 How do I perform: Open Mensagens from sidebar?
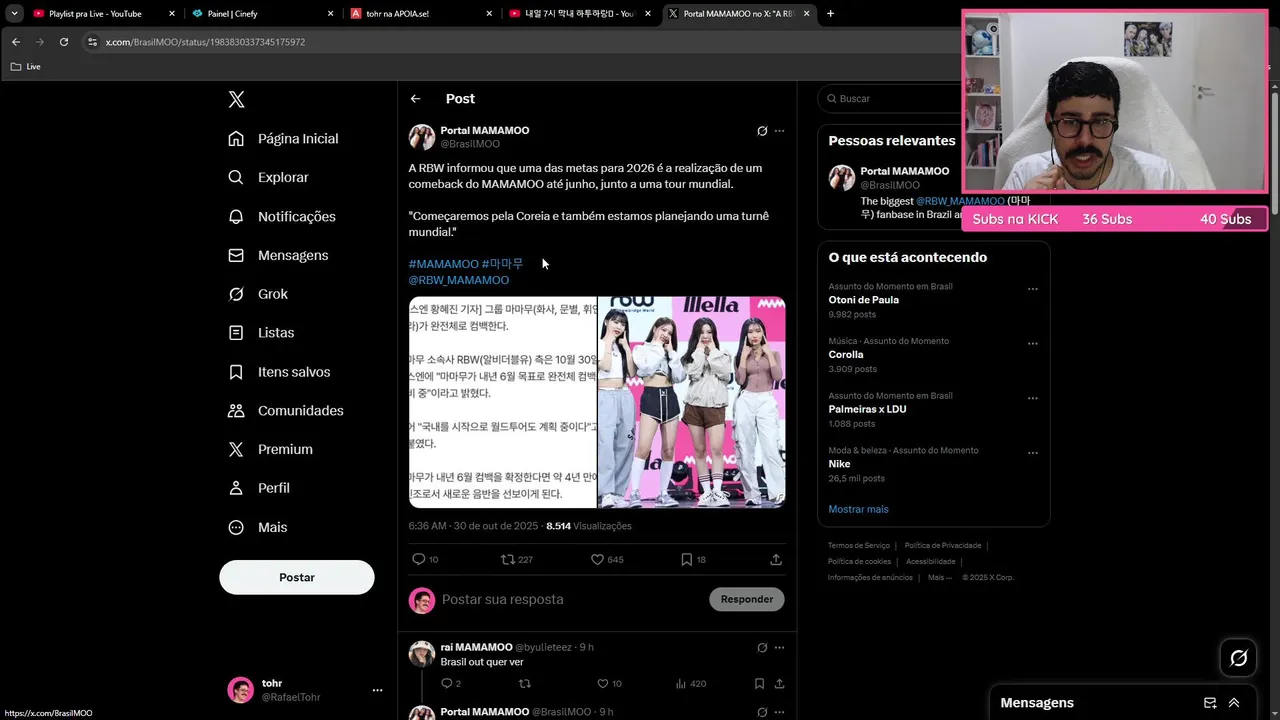coord(279,255)
